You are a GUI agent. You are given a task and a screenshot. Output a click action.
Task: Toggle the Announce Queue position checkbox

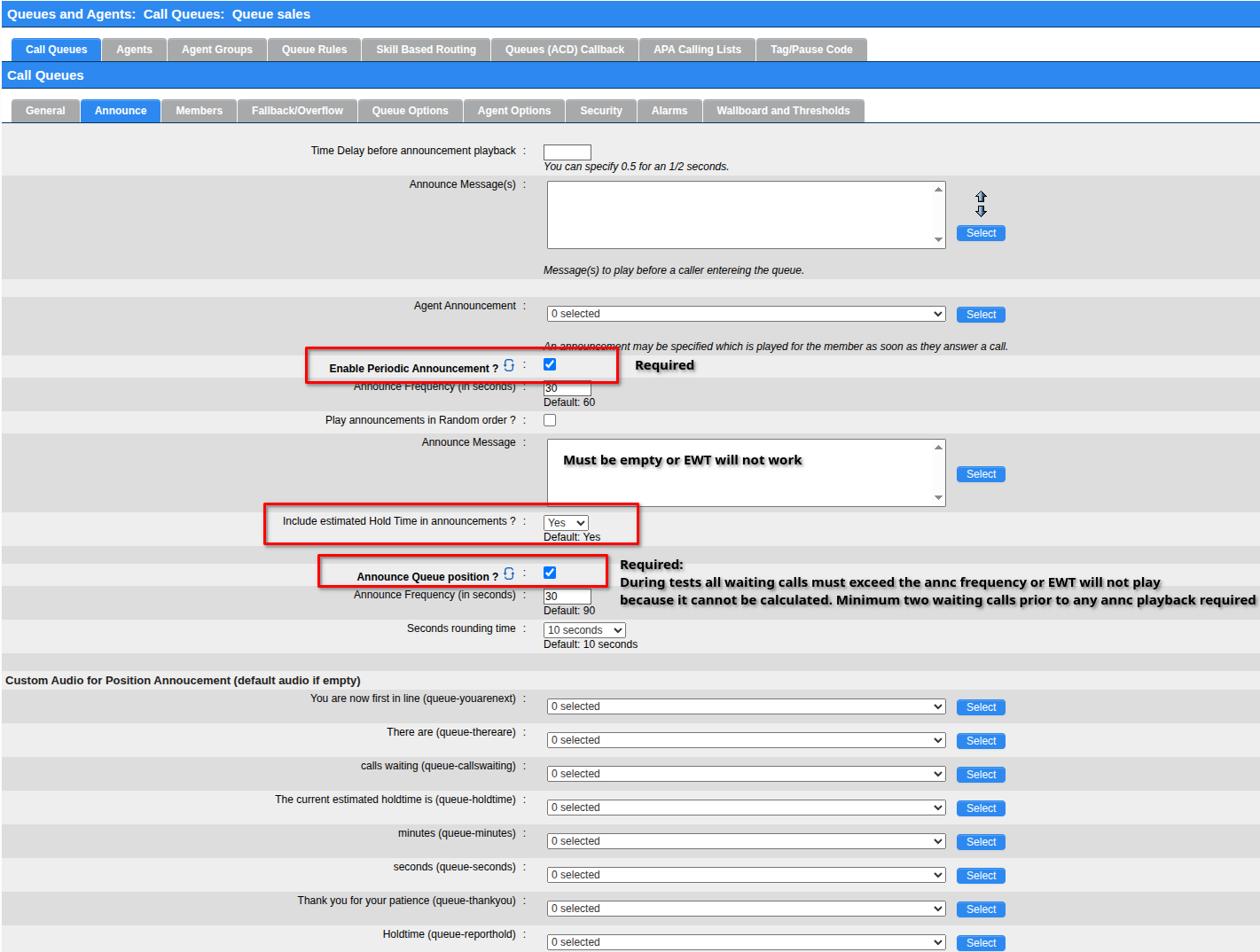[550, 573]
